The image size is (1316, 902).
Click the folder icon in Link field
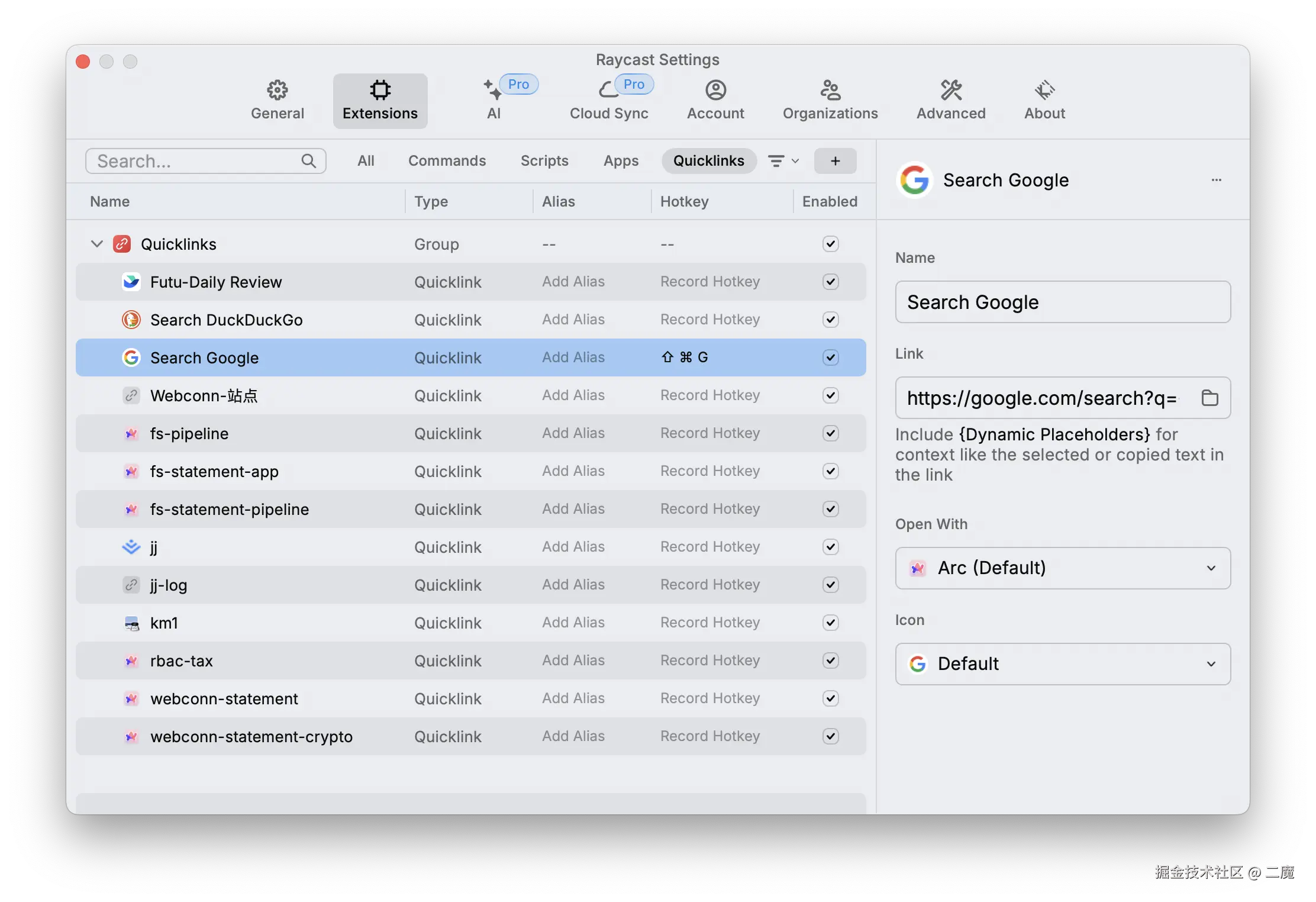[1209, 398]
